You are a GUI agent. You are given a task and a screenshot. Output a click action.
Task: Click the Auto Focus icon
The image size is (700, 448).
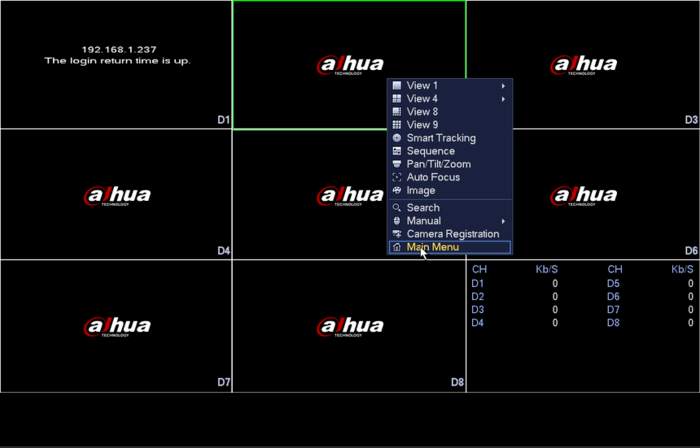(x=396, y=177)
